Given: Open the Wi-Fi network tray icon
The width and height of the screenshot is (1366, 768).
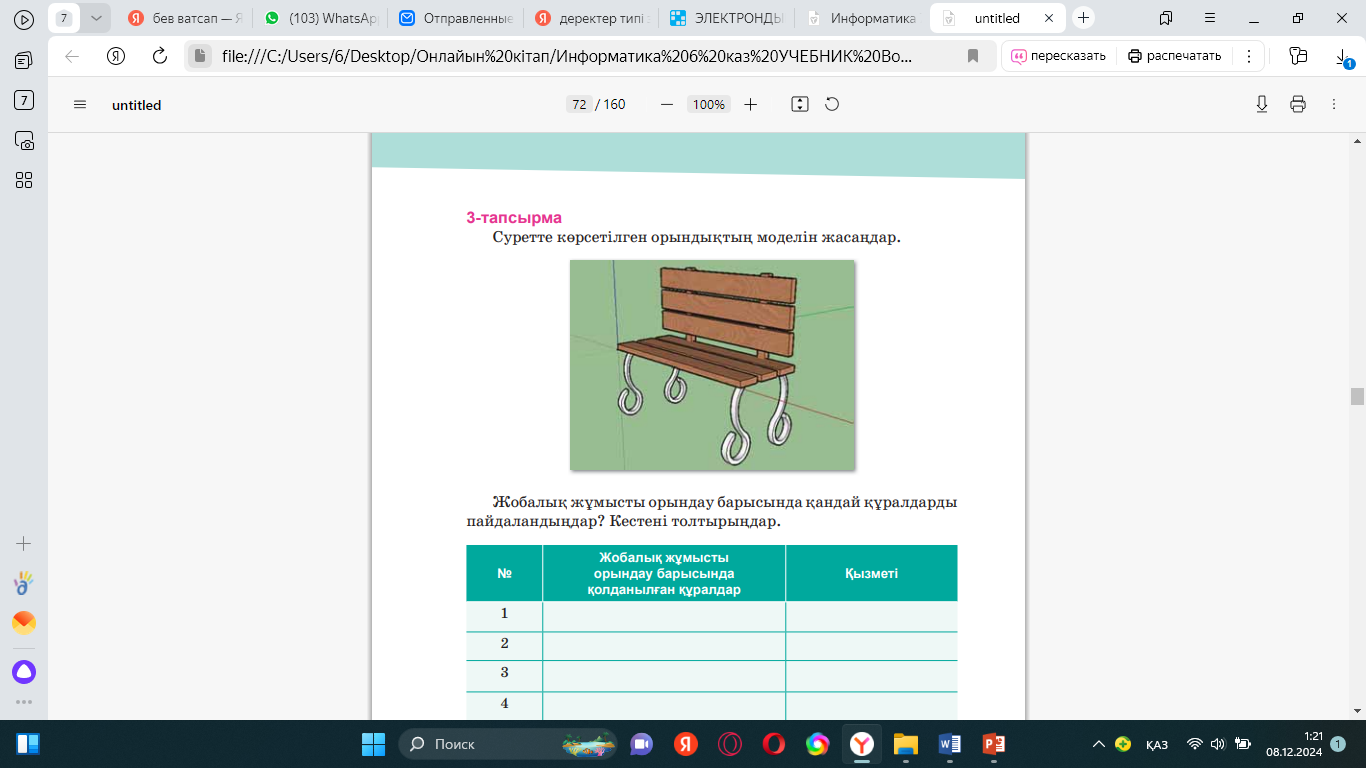Looking at the screenshot, I should (1194, 744).
